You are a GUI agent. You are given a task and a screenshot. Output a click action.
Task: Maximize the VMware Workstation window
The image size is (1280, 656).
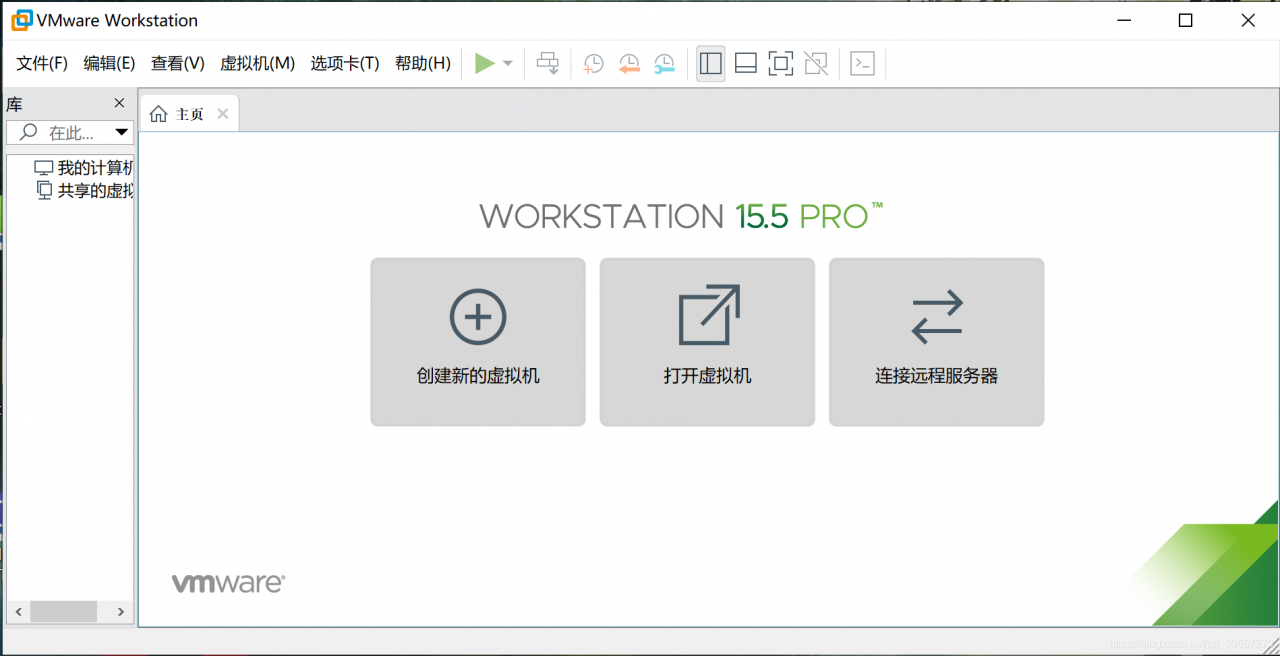click(x=1185, y=20)
